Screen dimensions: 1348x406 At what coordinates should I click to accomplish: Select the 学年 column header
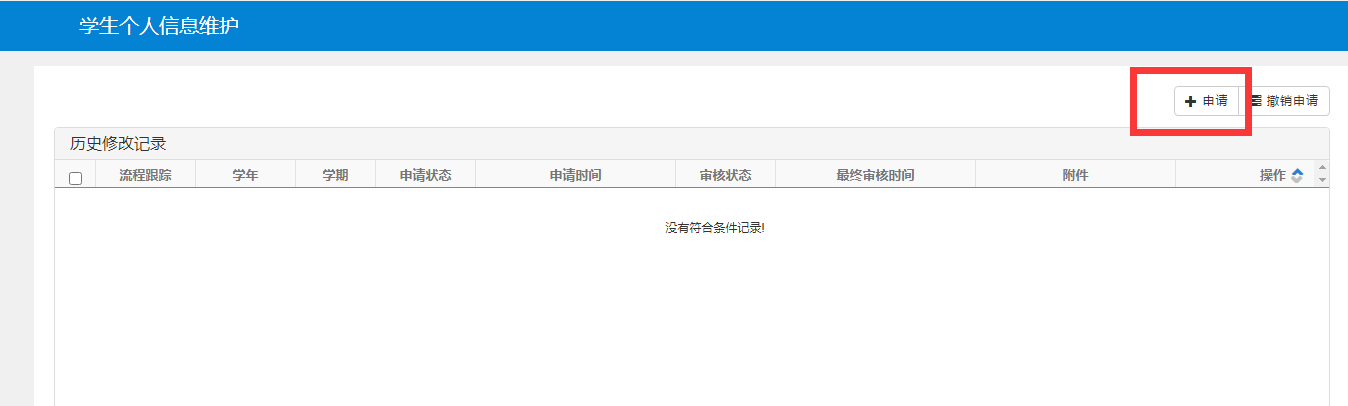tap(245, 176)
